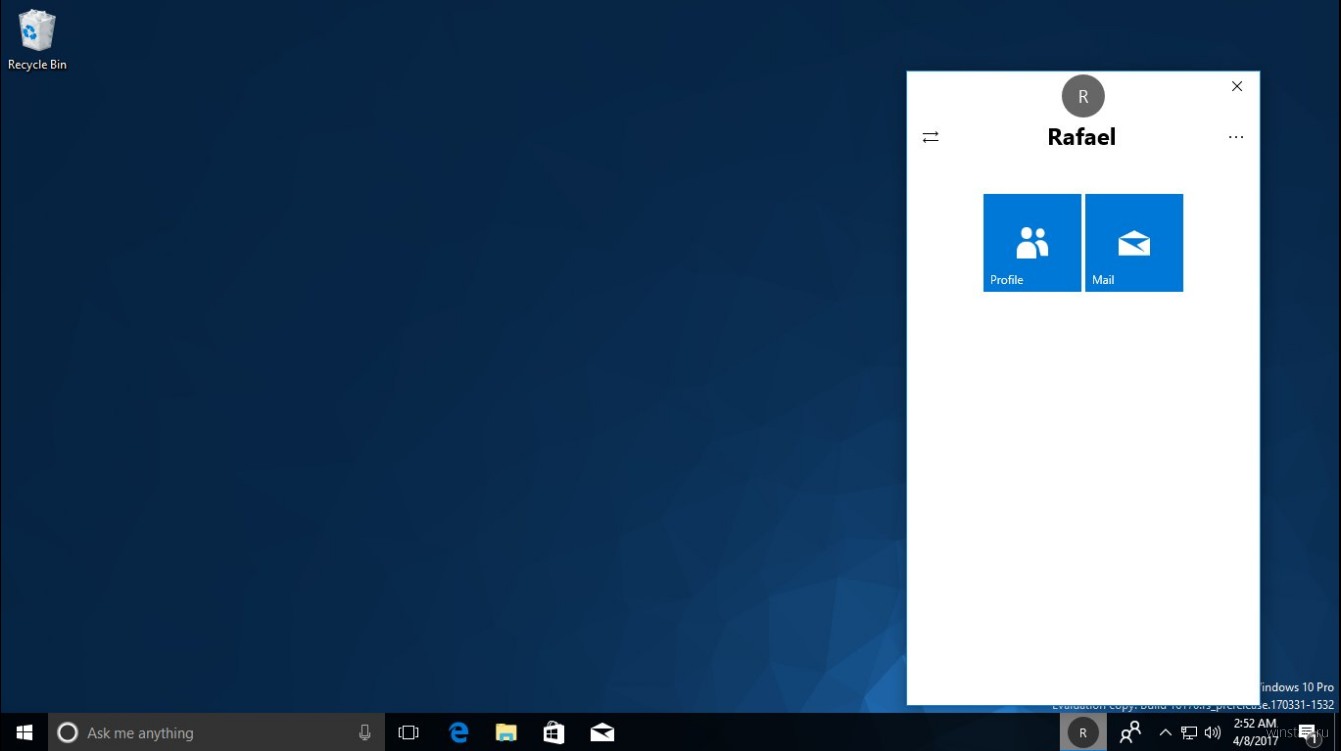Open the Recycle Bin desktop icon

pyautogui.click(x=37, y=40)
